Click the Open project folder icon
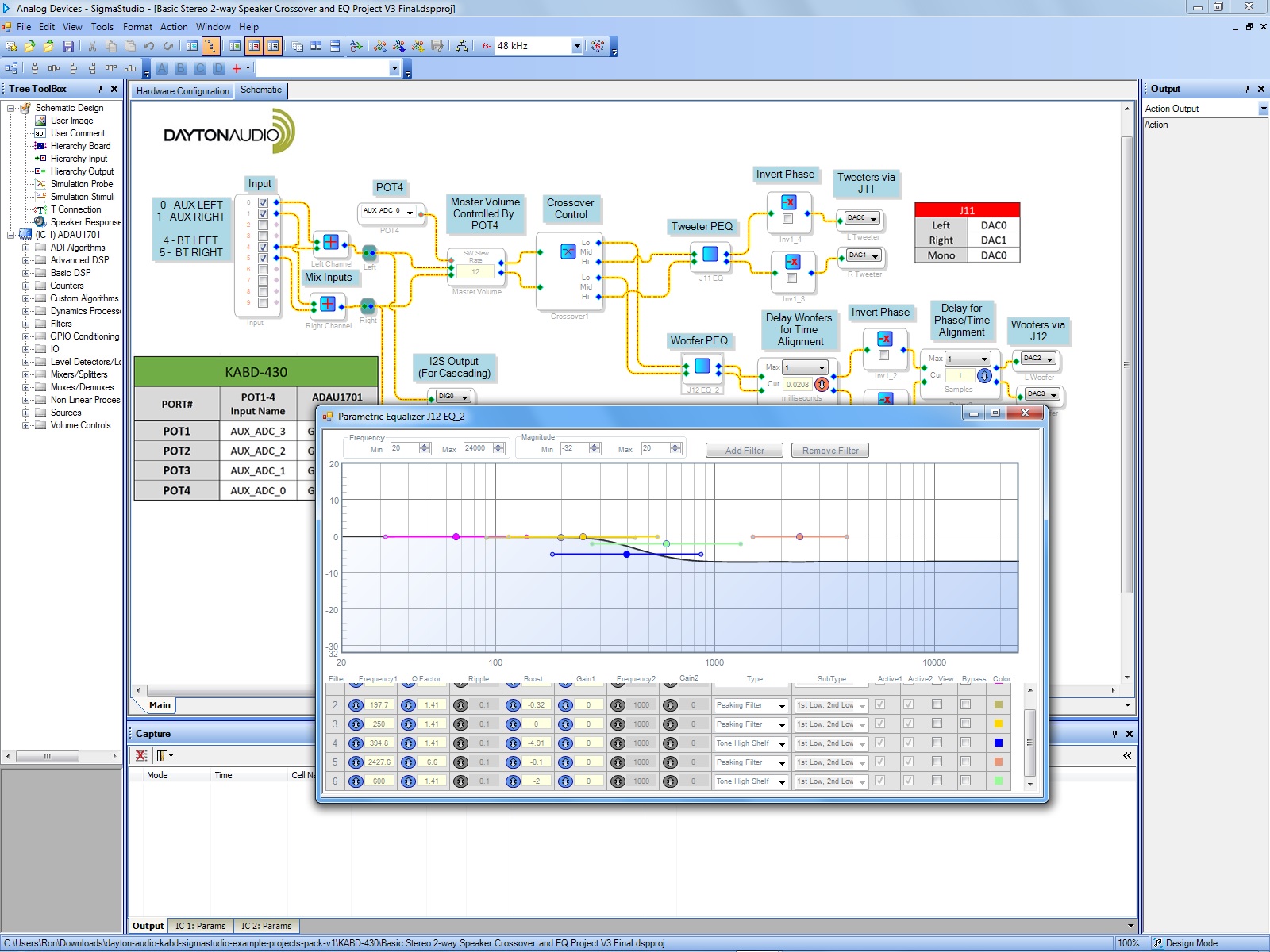Viewport: 1270px width, 952px height. (30, 47)
